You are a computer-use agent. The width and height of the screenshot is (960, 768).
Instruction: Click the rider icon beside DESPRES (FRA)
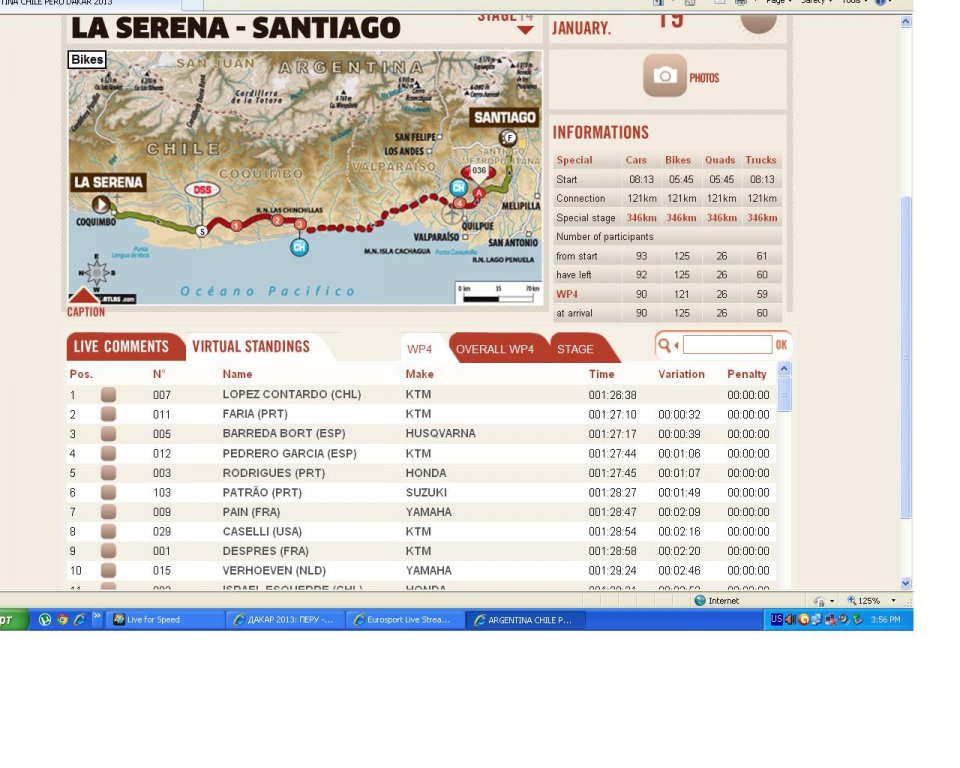(x=108, y=551)
